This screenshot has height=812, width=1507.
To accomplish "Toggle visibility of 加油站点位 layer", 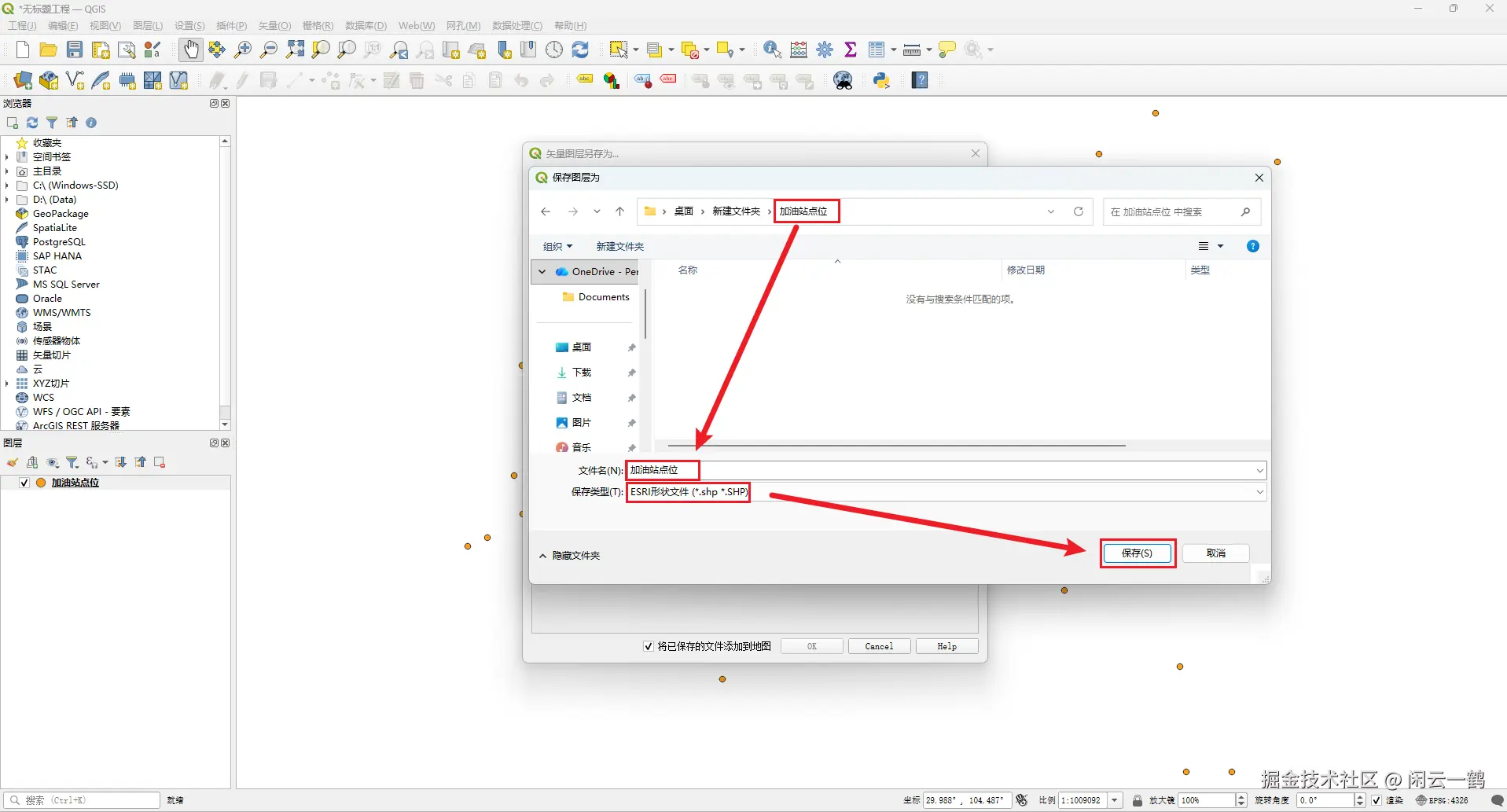I will coord(24,483).
